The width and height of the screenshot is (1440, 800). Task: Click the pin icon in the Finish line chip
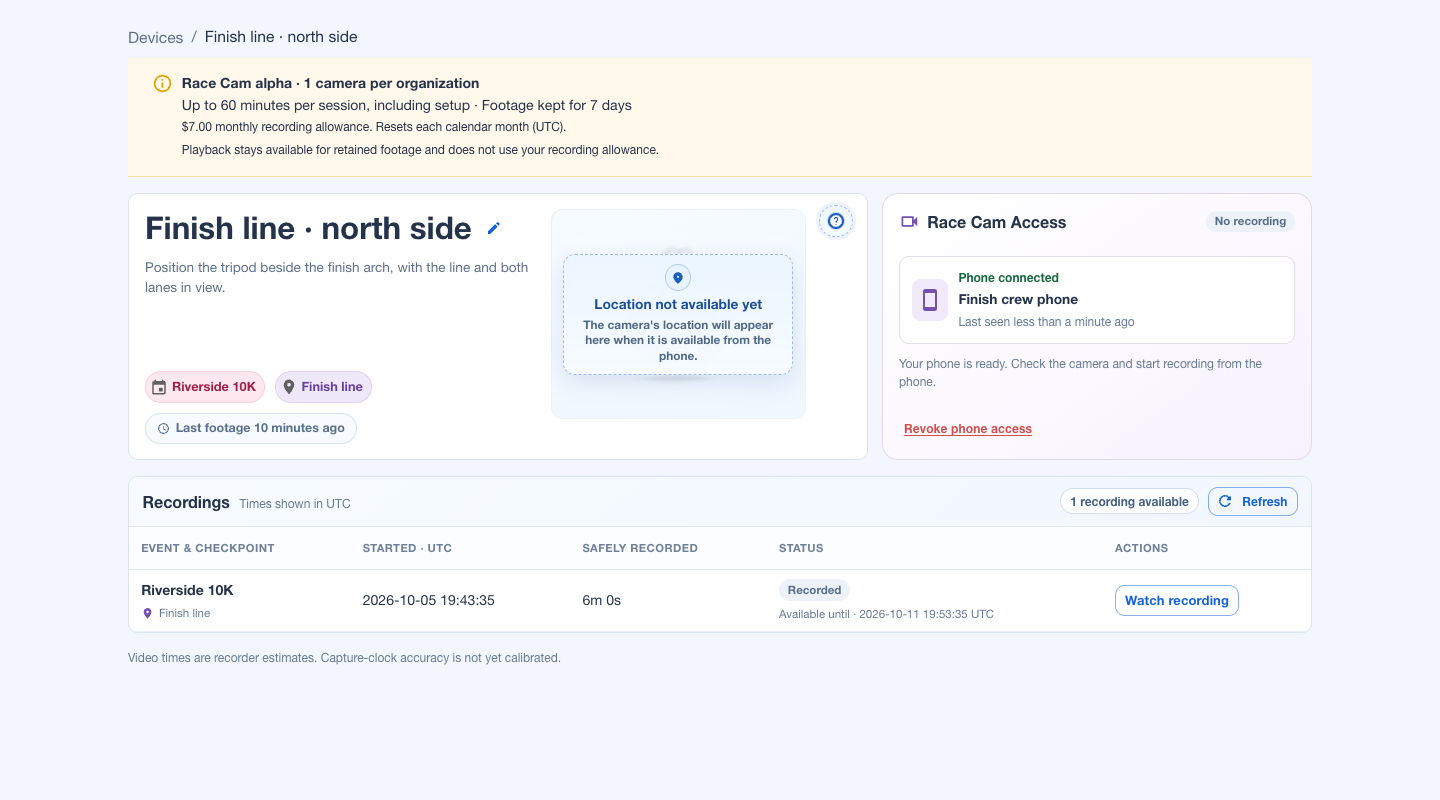pyautogui.click(x=289, y=387)
